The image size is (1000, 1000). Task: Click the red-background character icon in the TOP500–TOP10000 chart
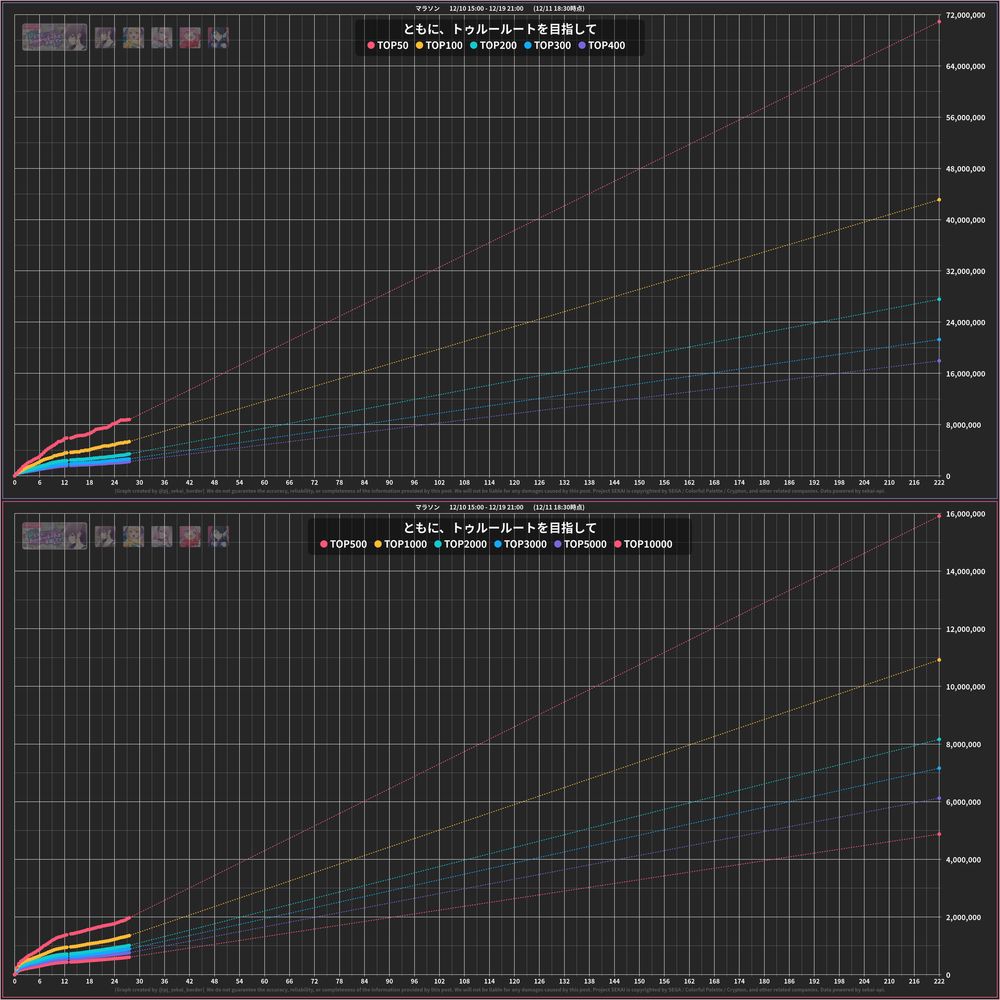tap(190, 536)
